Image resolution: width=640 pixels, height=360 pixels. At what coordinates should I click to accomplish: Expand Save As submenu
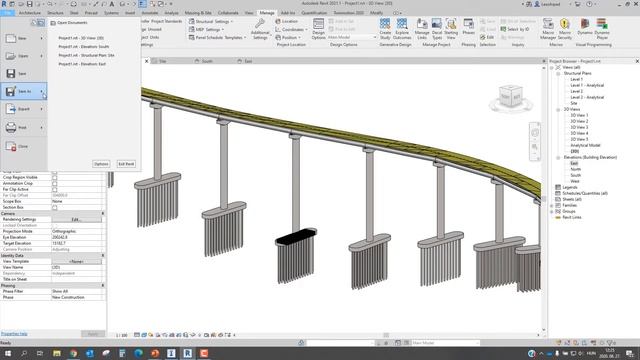click(x=42, y=91)
